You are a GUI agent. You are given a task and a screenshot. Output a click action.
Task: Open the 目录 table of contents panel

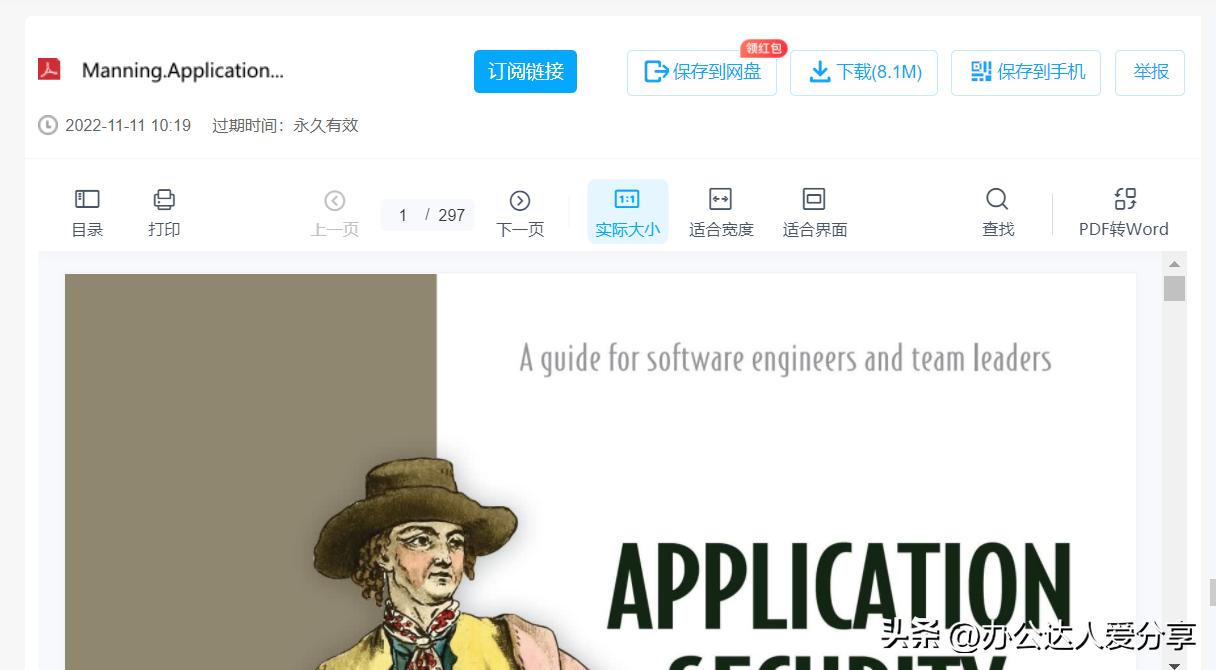[x=87, y=211]
